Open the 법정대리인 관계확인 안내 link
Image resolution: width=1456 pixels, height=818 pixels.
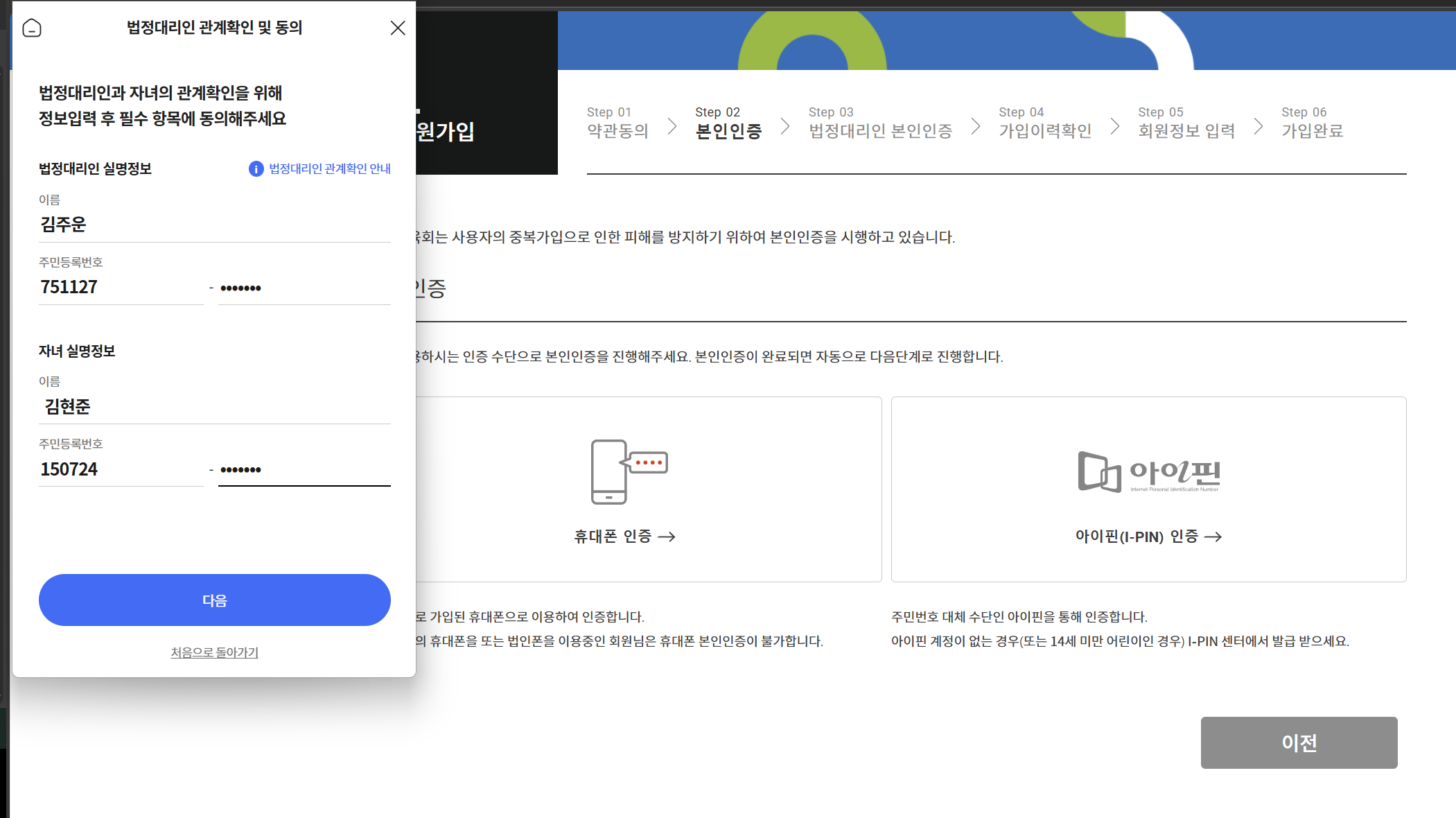(330, 168)
